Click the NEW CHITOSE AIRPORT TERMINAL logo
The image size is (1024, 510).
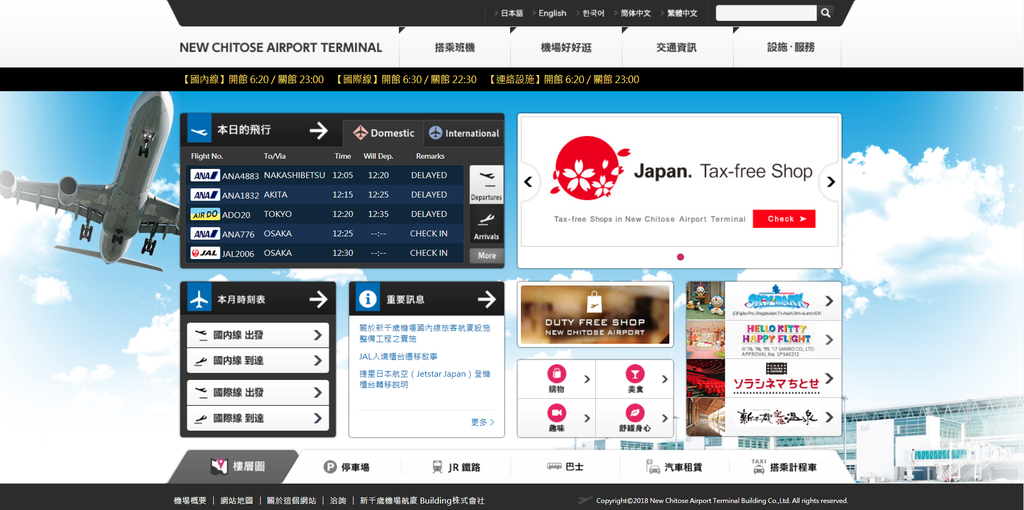click(x=281, y=48)
